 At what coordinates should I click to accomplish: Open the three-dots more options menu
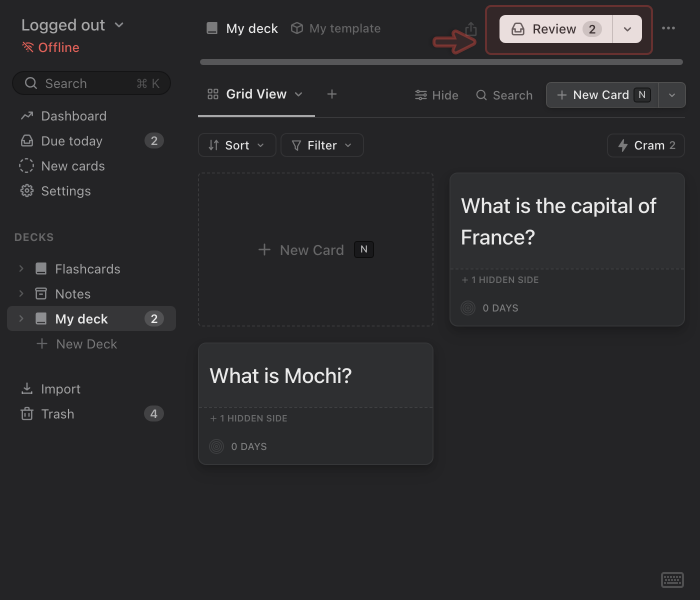click(x=668, y=29)
